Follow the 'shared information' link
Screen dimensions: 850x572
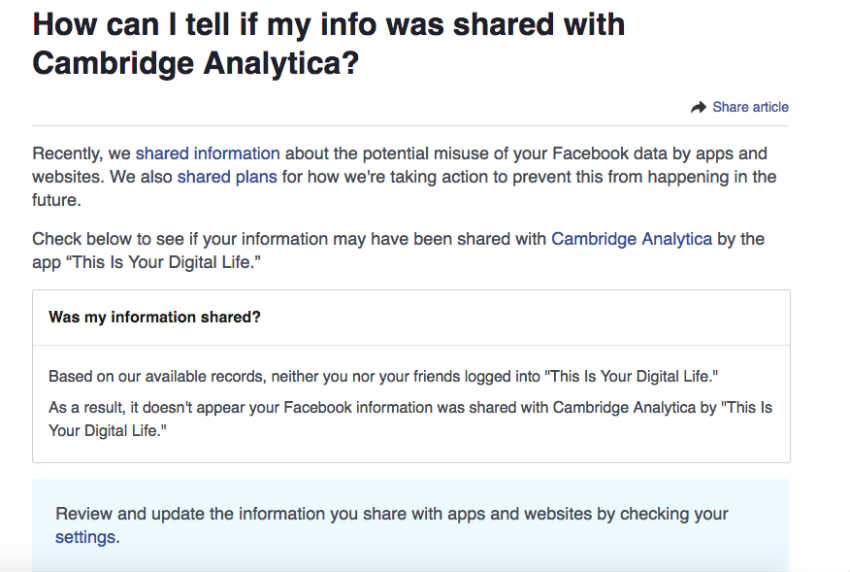208,153
